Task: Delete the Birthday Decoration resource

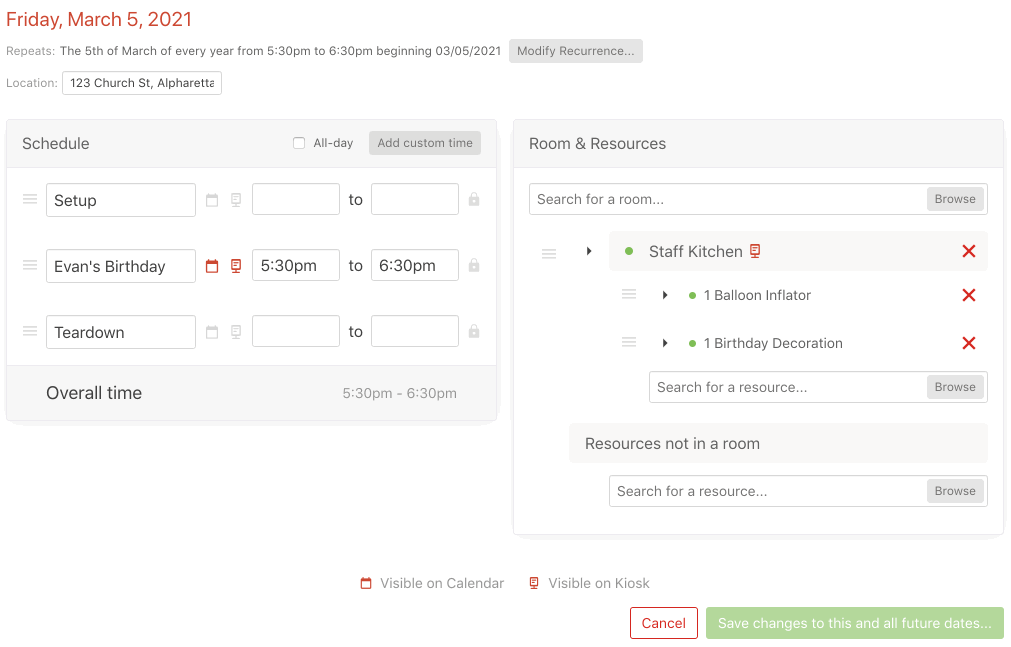Action: (x=968, y=344)
